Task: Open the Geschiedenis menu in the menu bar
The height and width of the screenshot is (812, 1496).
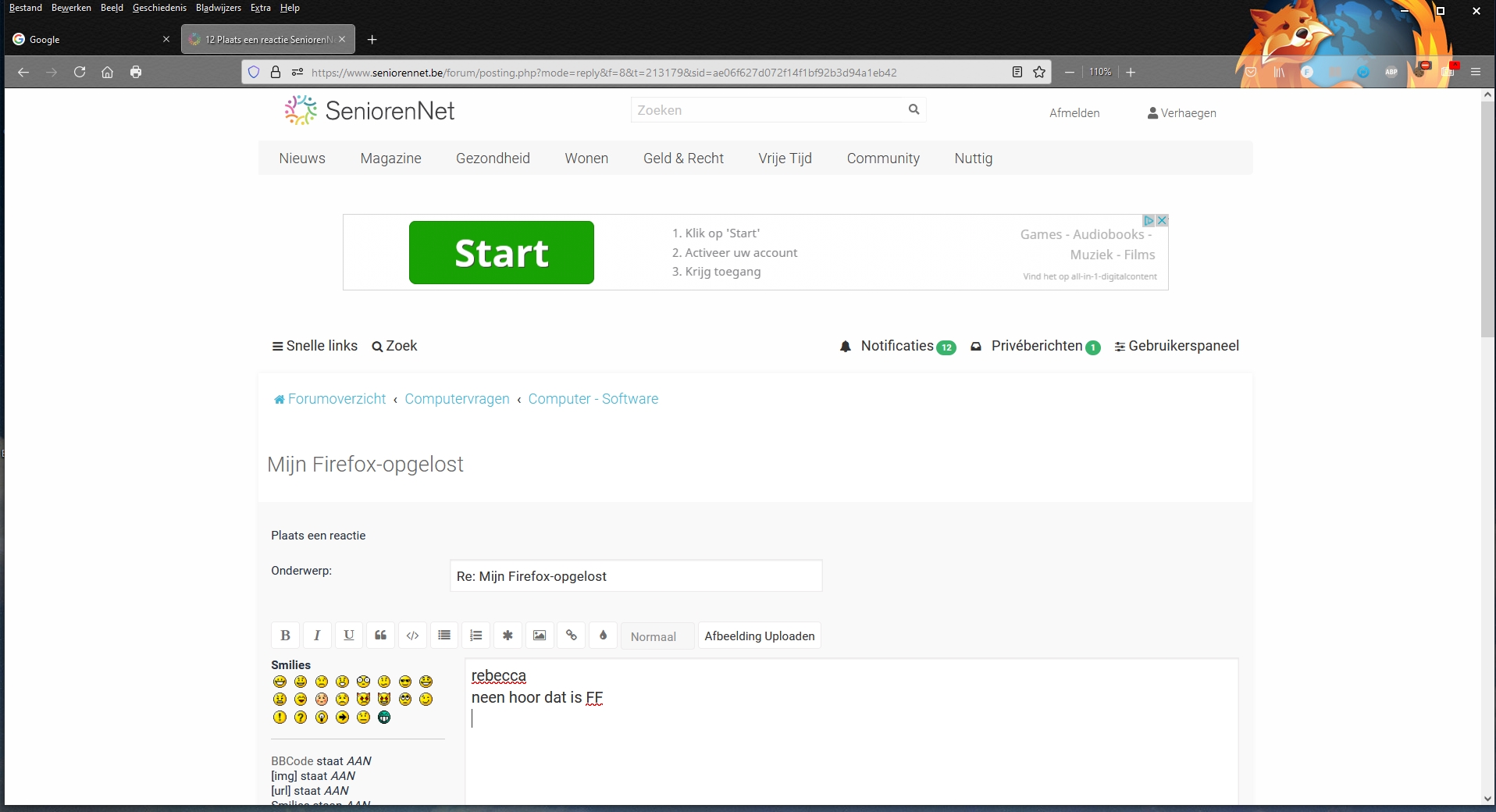Action: coord(159,8)
